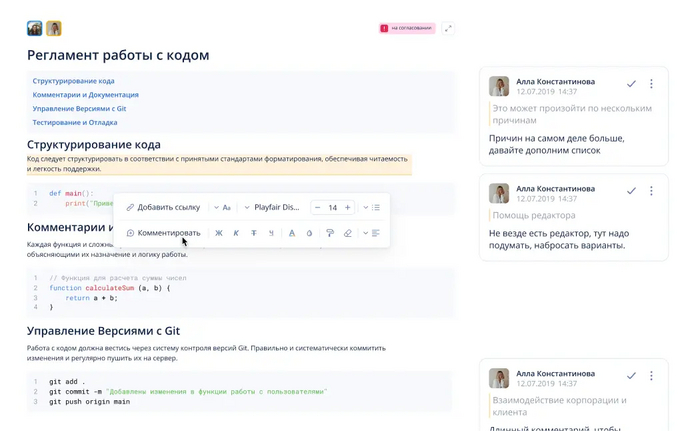The height and width of the screenshot is (431, 700).
Task: Click the font size field showing 14
Action: click(x=333, y=207)
